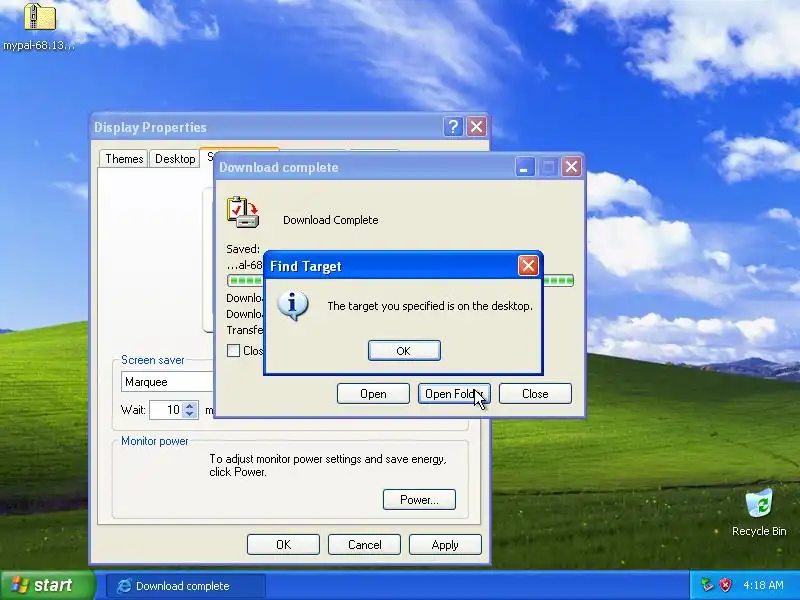Screen dimensions: 800x600
Task: Close the Find Target dialog with X
Action: click(x=528, y=265)
